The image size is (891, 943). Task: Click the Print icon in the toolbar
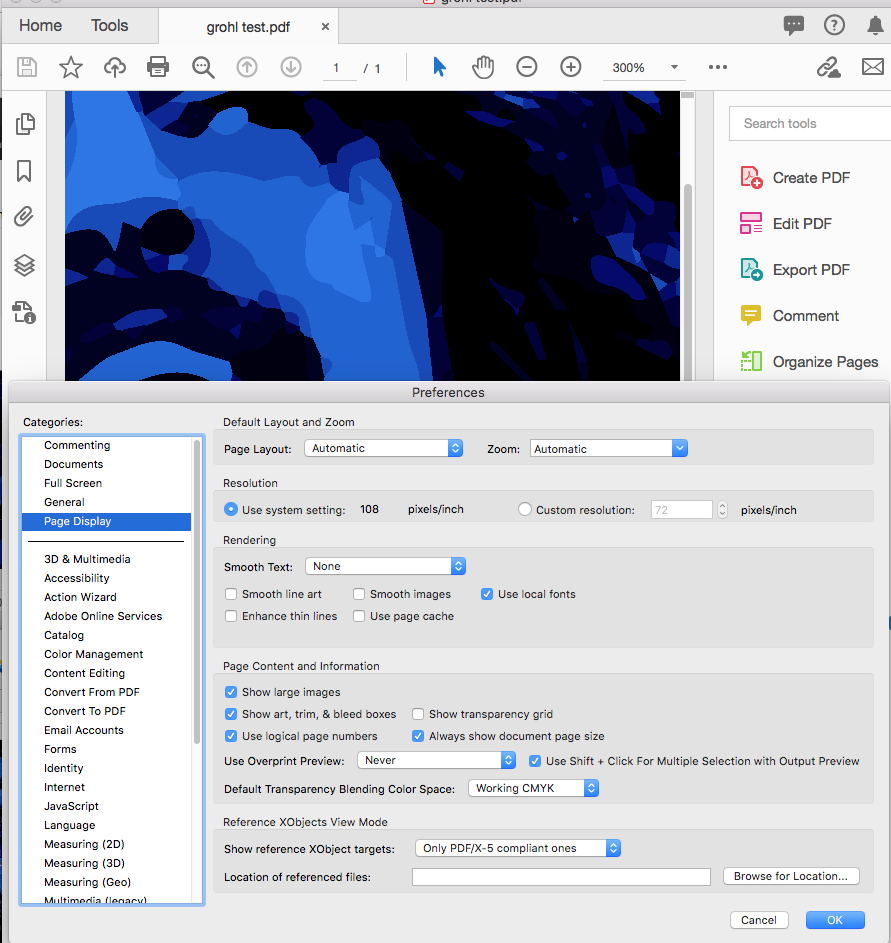(x=158, y=67)
